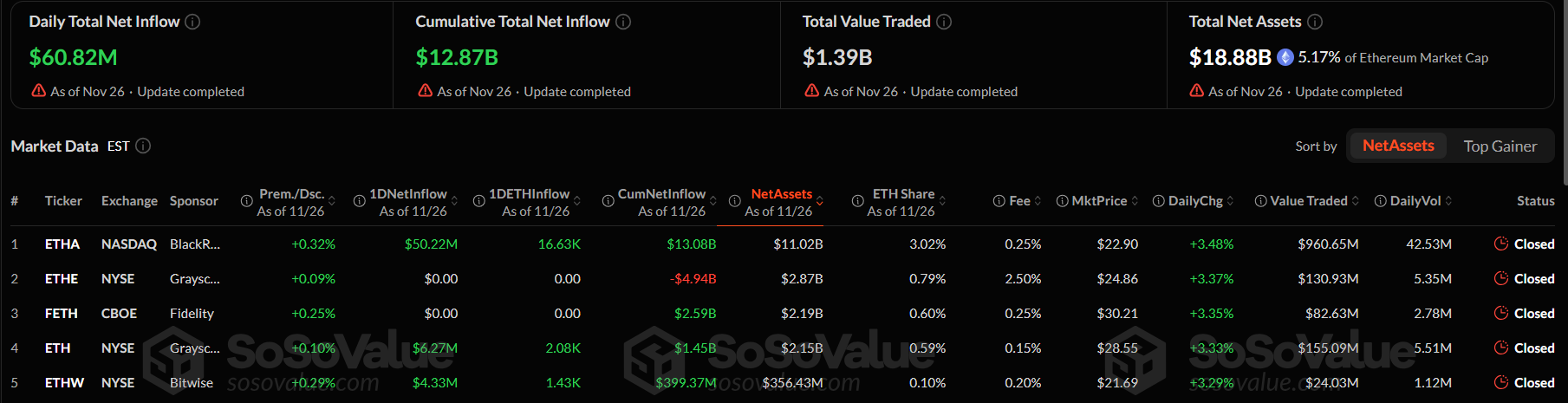Viewport: 1568px width, 403px height.
Task: Click info icon before ETH Share column
Action: [x=857, y=201]
